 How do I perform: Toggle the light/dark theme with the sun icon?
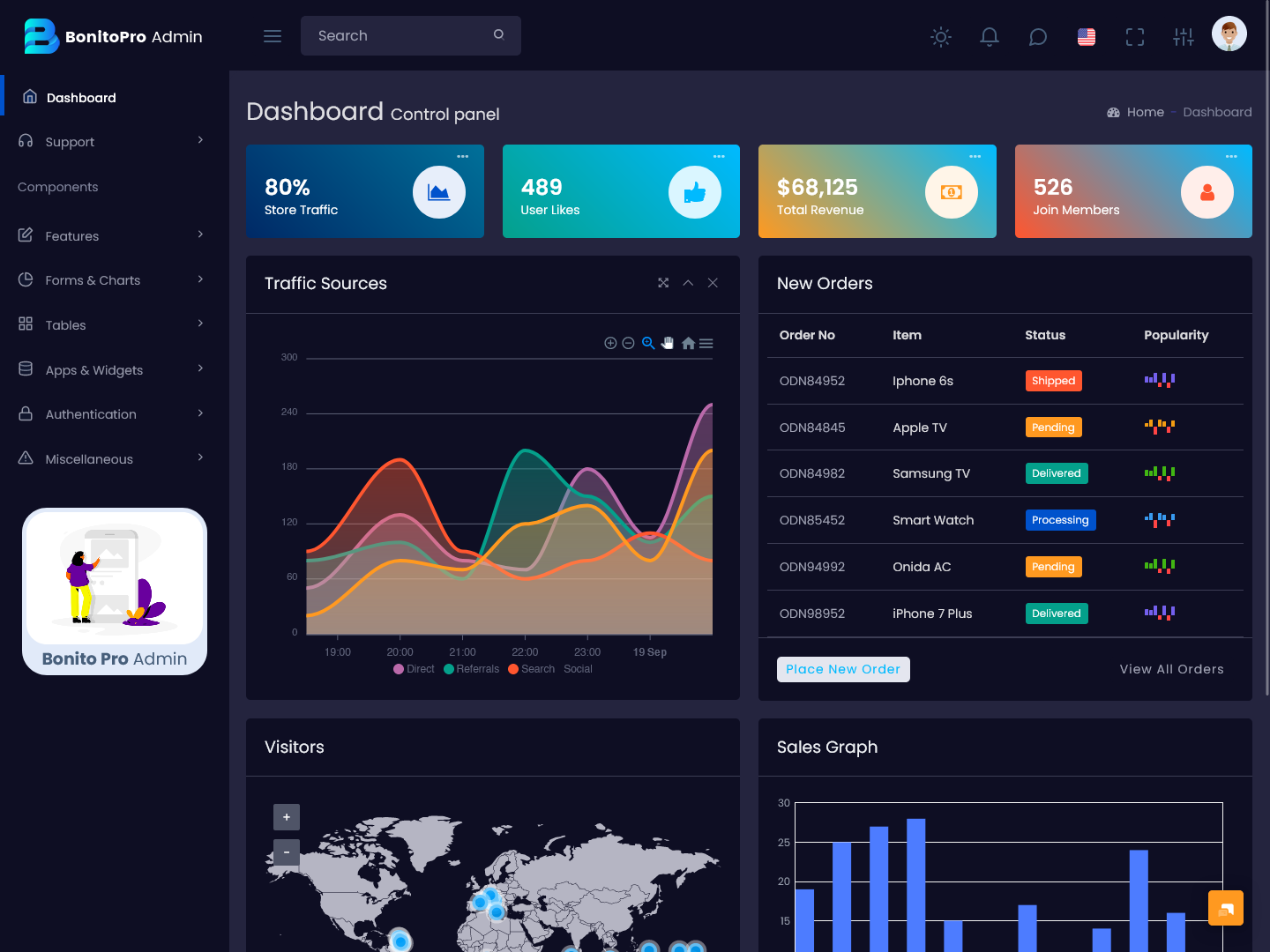(x=940, y=37)
